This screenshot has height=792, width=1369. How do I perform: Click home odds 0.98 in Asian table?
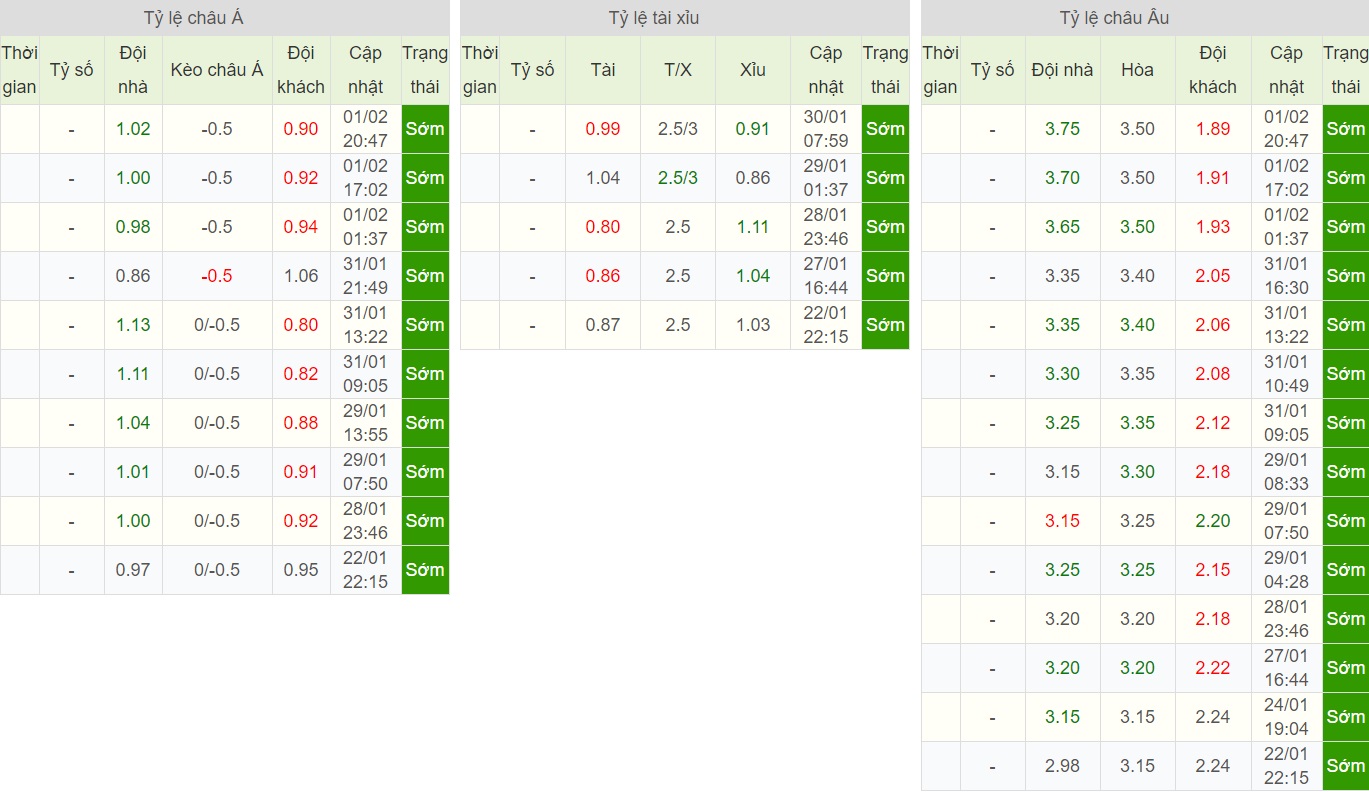click(133, 227)
